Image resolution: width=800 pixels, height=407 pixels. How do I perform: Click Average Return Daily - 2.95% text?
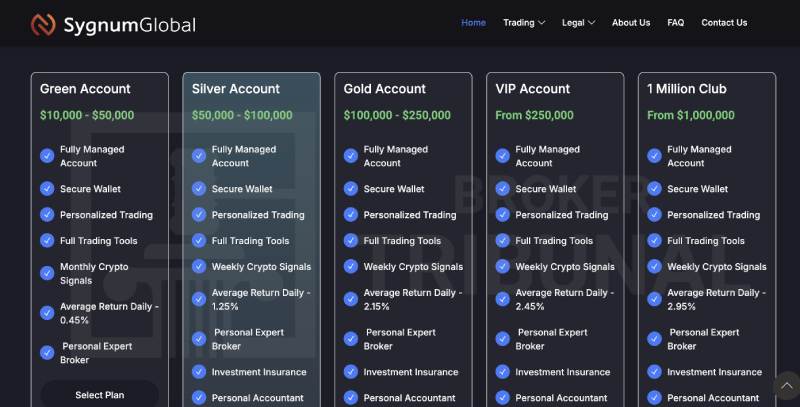(716, 299)
